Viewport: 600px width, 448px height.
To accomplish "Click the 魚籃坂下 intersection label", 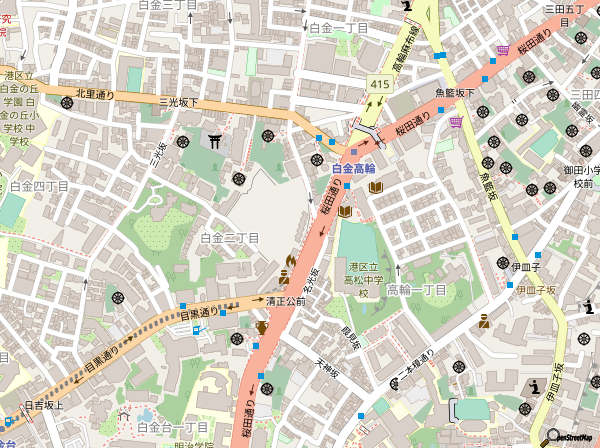I will 454,93.
